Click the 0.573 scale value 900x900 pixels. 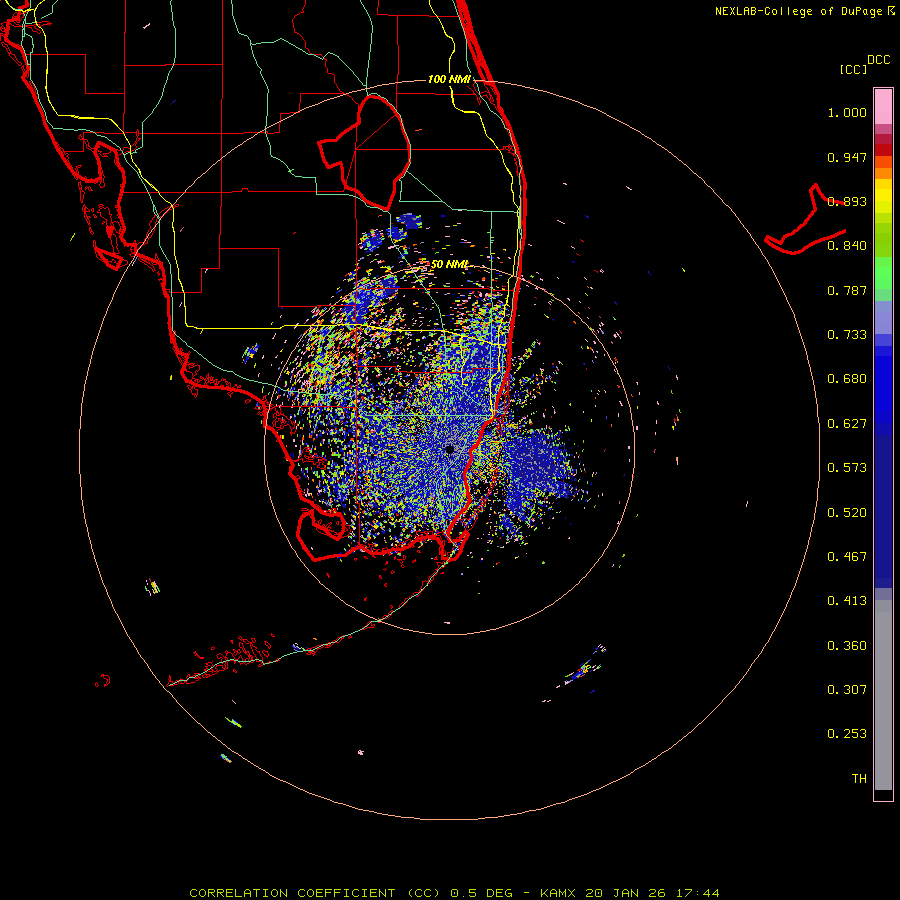click(847, 468)
